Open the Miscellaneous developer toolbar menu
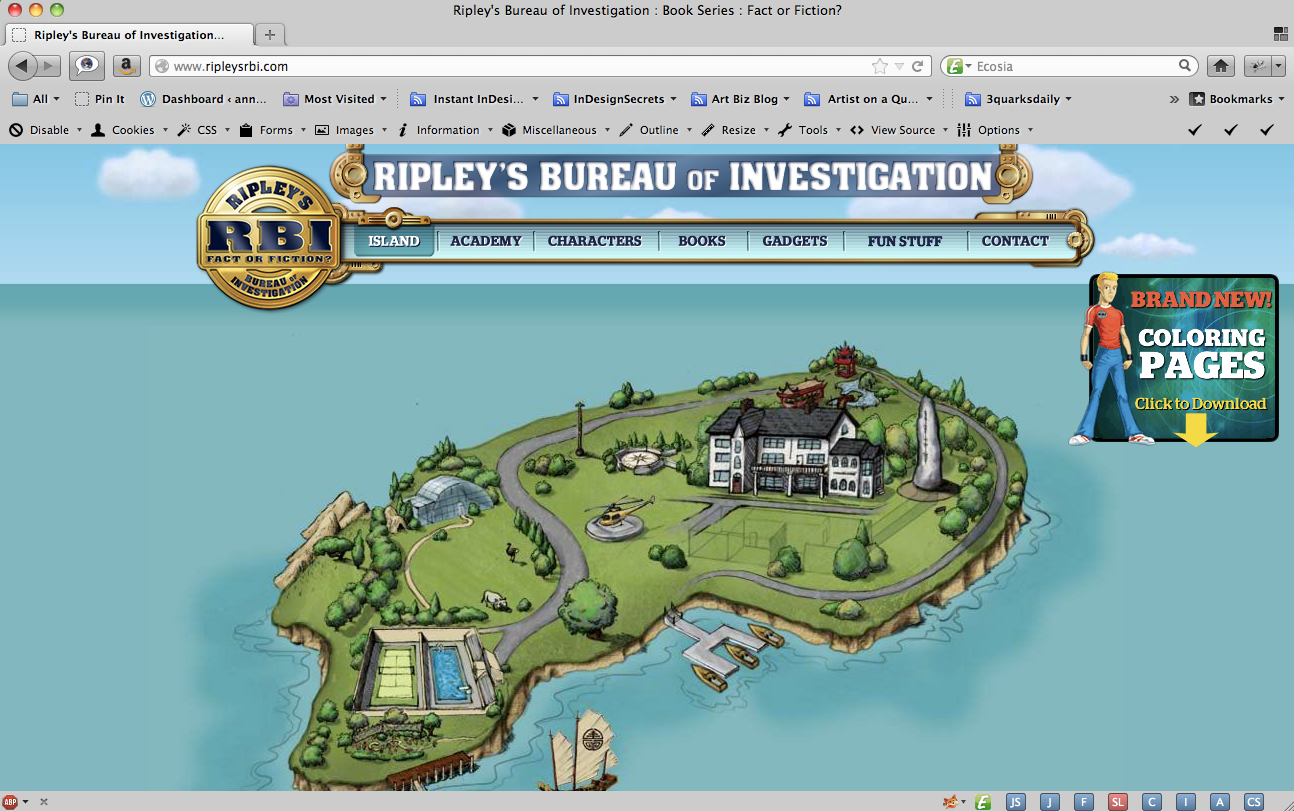Viewport: 1294px width, 811px height. pos(556,130)
